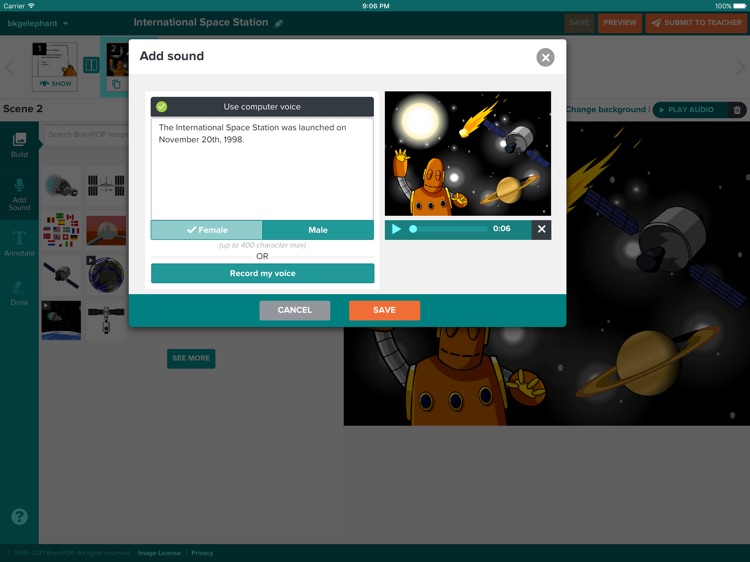Pick the space telescope image thumbnail
The width and height of the screenshot is (750, 562).
(61, 186)
